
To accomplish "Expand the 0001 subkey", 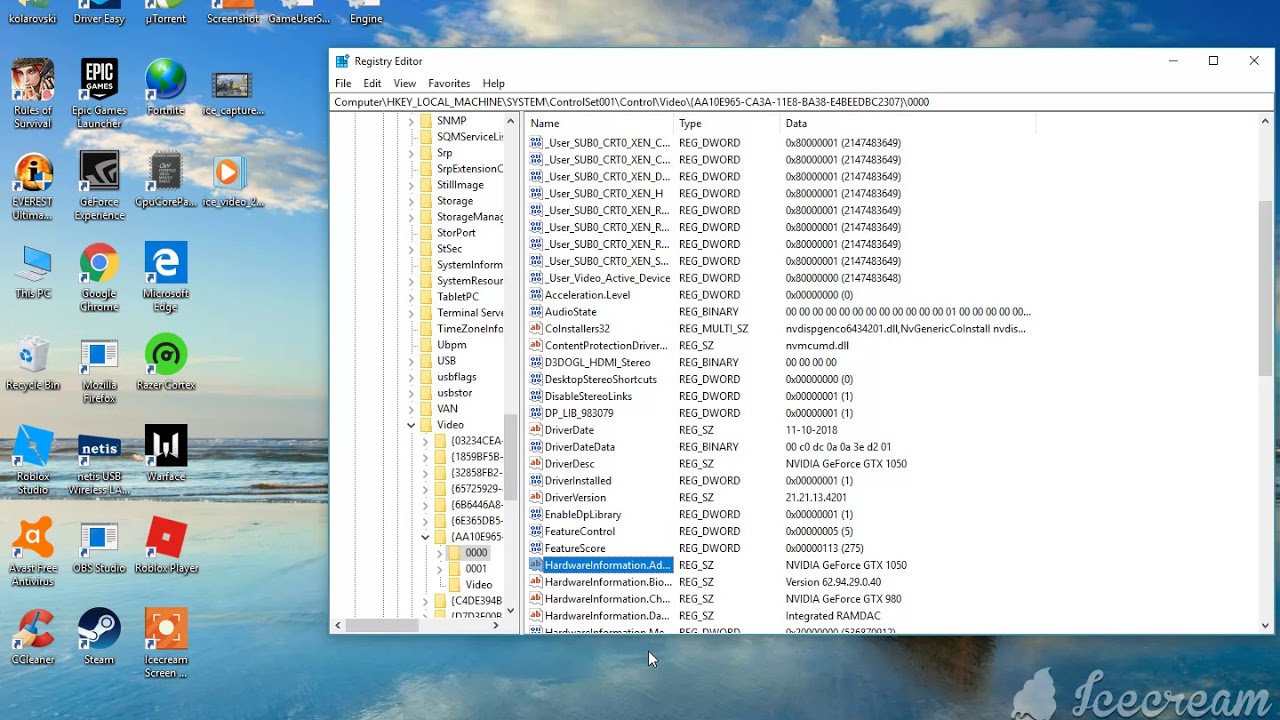I will (439, 569).
